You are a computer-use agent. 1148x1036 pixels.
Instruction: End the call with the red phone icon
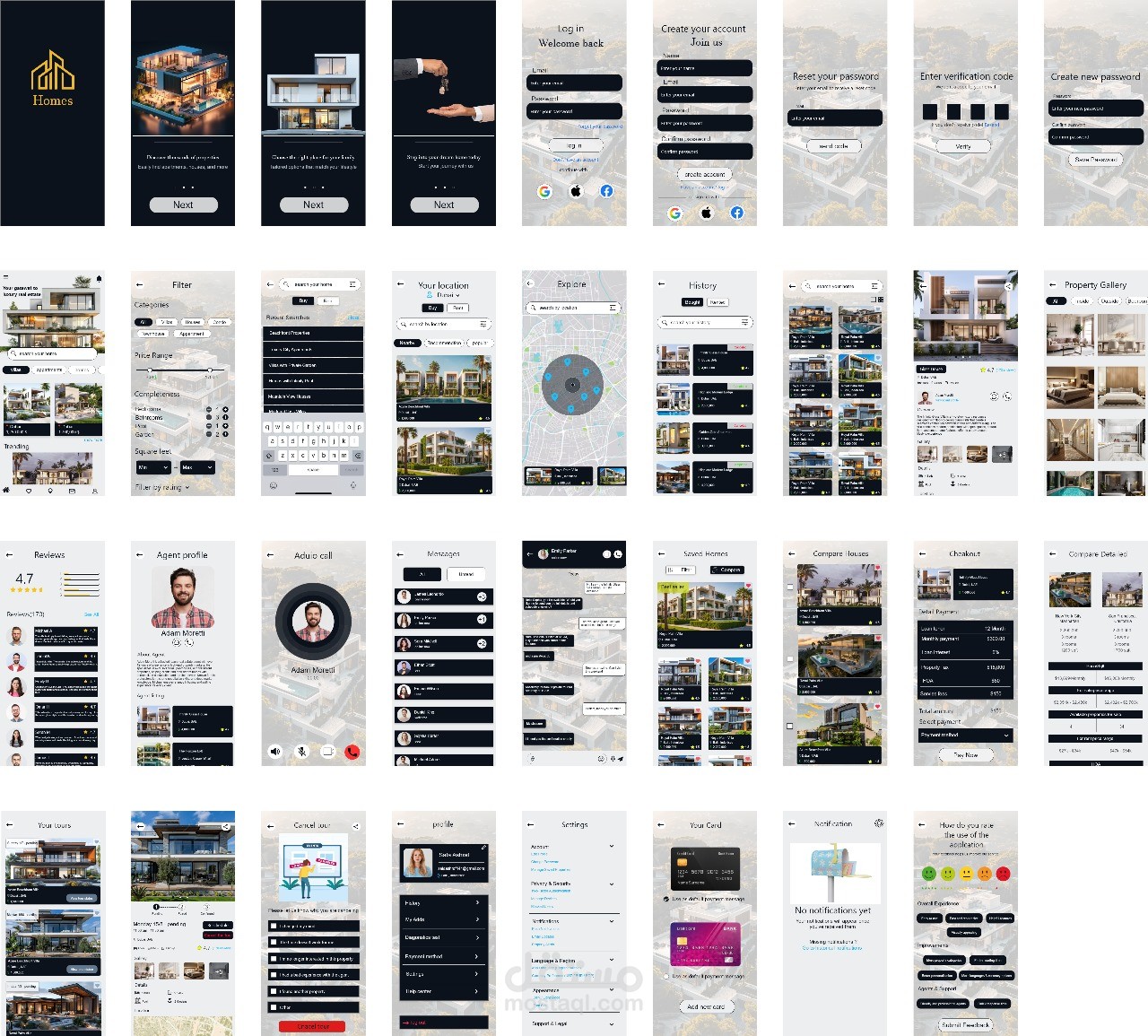[x=352, y=752]
